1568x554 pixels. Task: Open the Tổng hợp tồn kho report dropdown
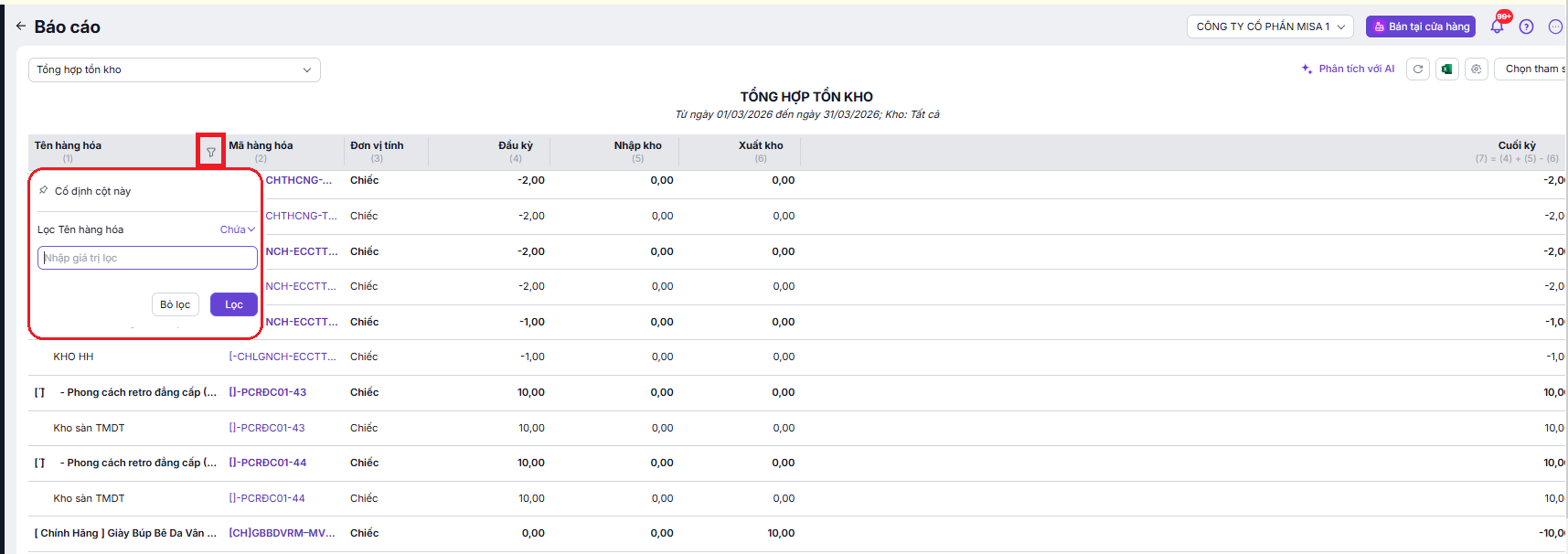(174, 69)
